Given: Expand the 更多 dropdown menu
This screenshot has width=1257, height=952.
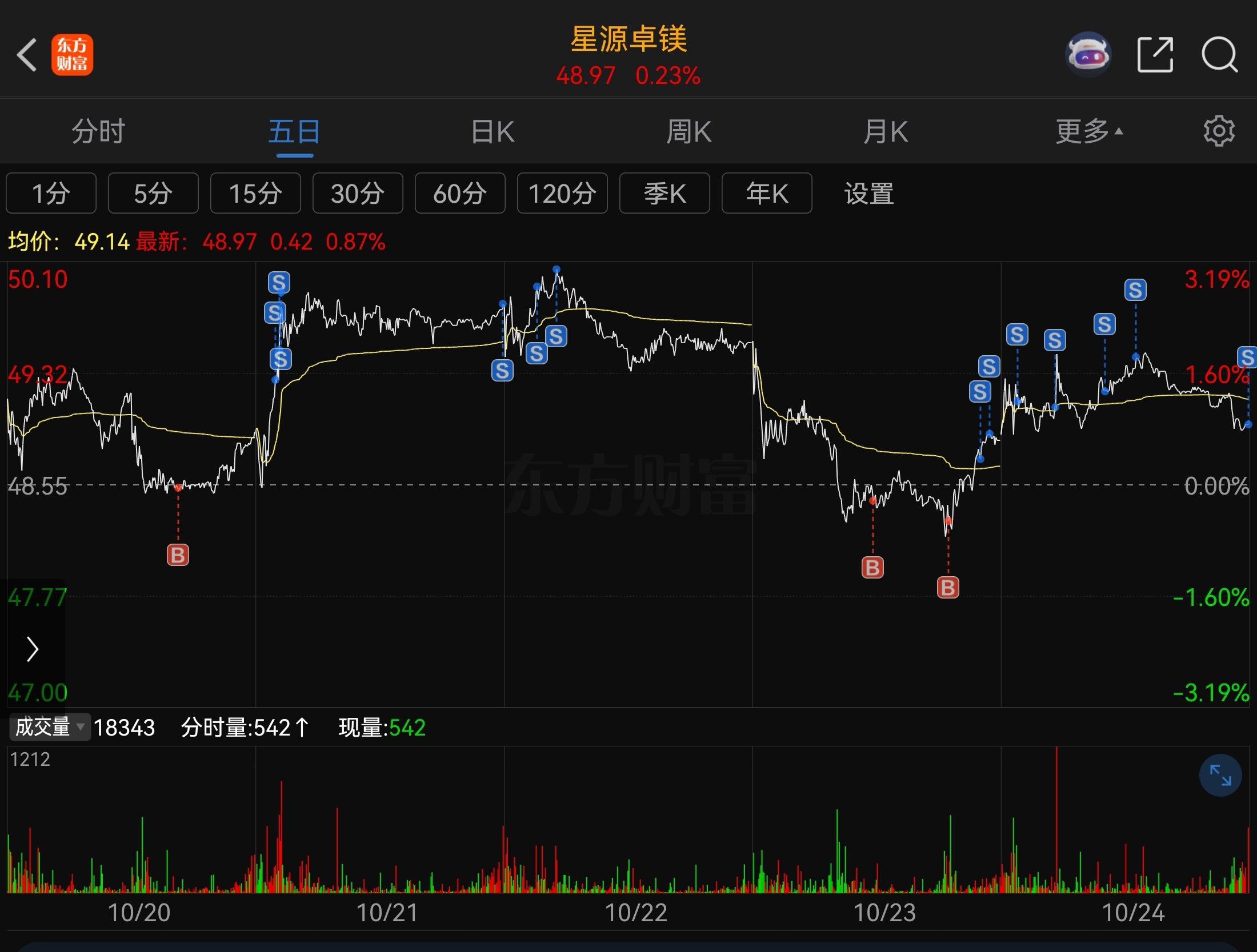Looking at the screenshot, I should point(1088,131).
